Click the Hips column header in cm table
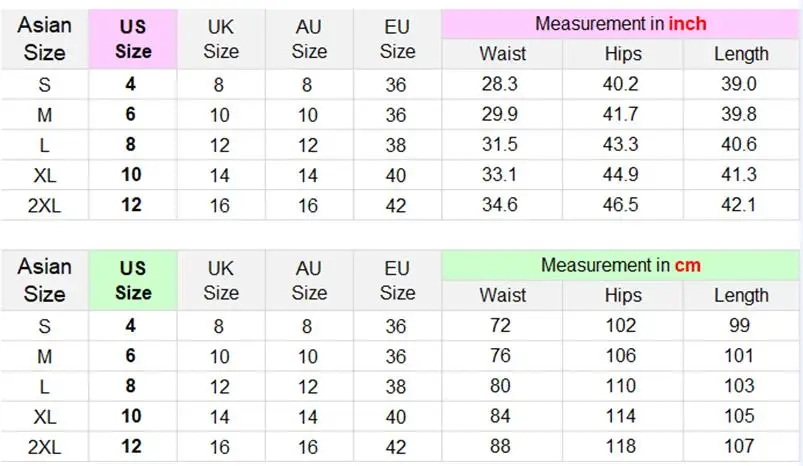The height and width of the screenshot is (466, 803). click(623, 295)
